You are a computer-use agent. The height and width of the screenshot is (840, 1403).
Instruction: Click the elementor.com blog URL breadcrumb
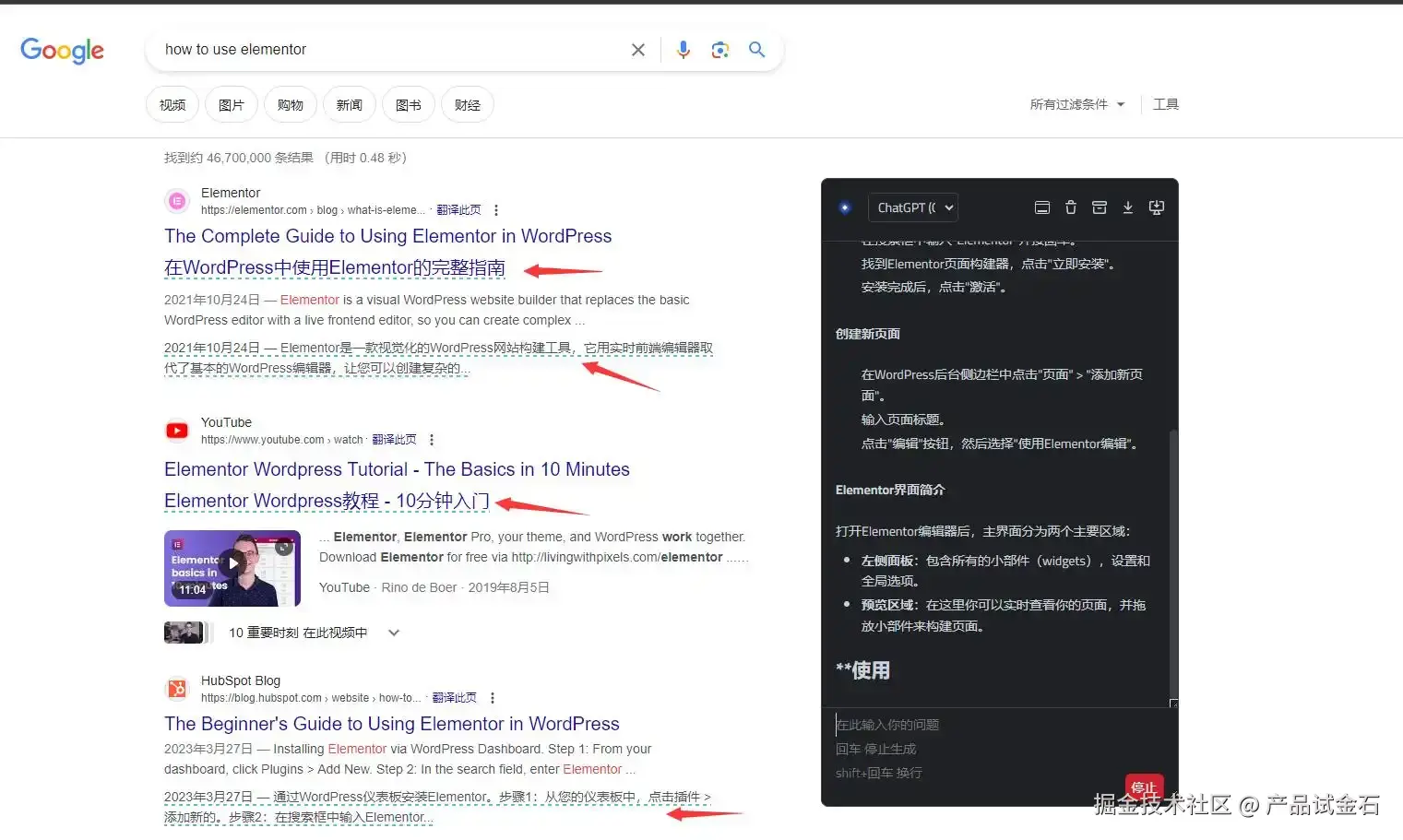click(313, 210)
